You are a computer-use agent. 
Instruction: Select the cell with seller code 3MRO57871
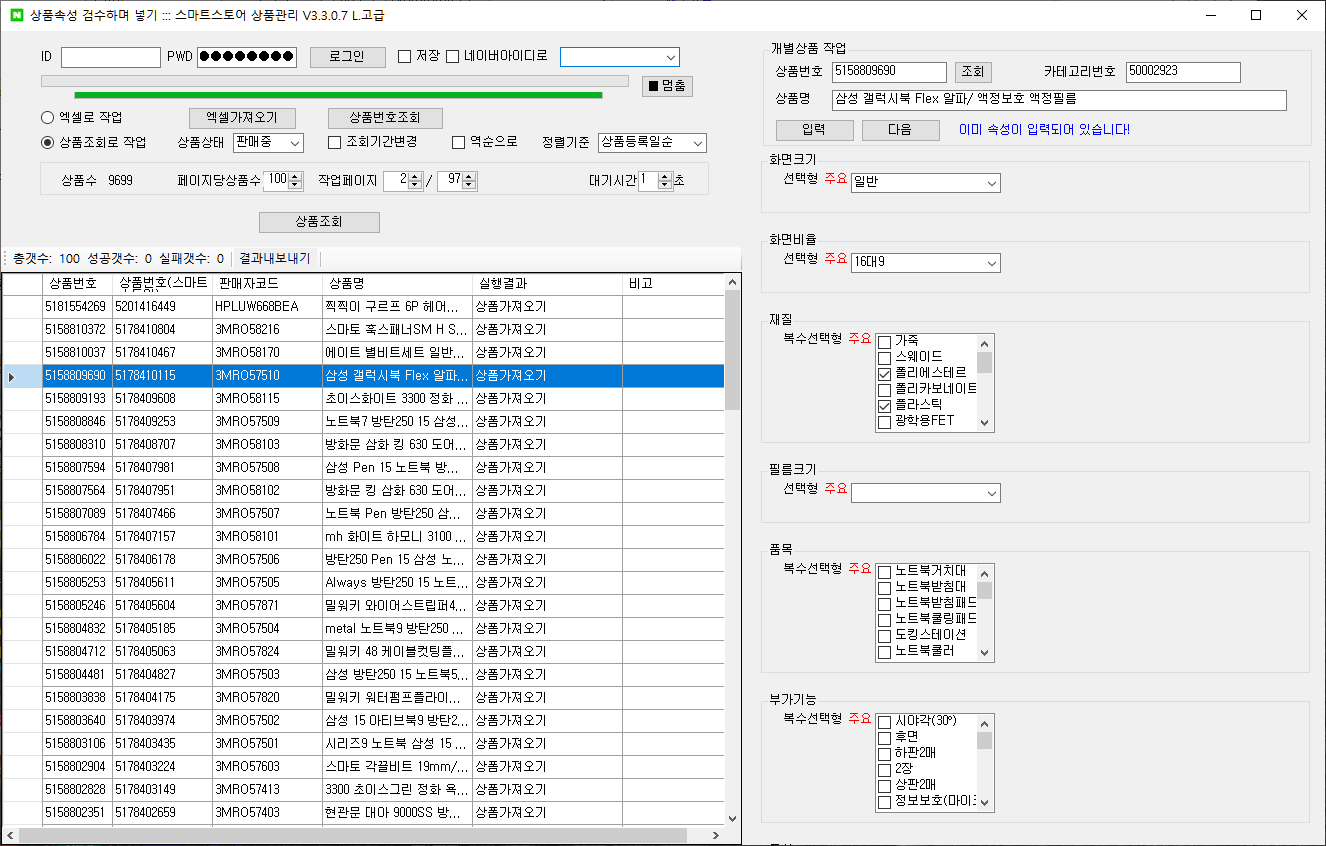click(x=267, y=605)
